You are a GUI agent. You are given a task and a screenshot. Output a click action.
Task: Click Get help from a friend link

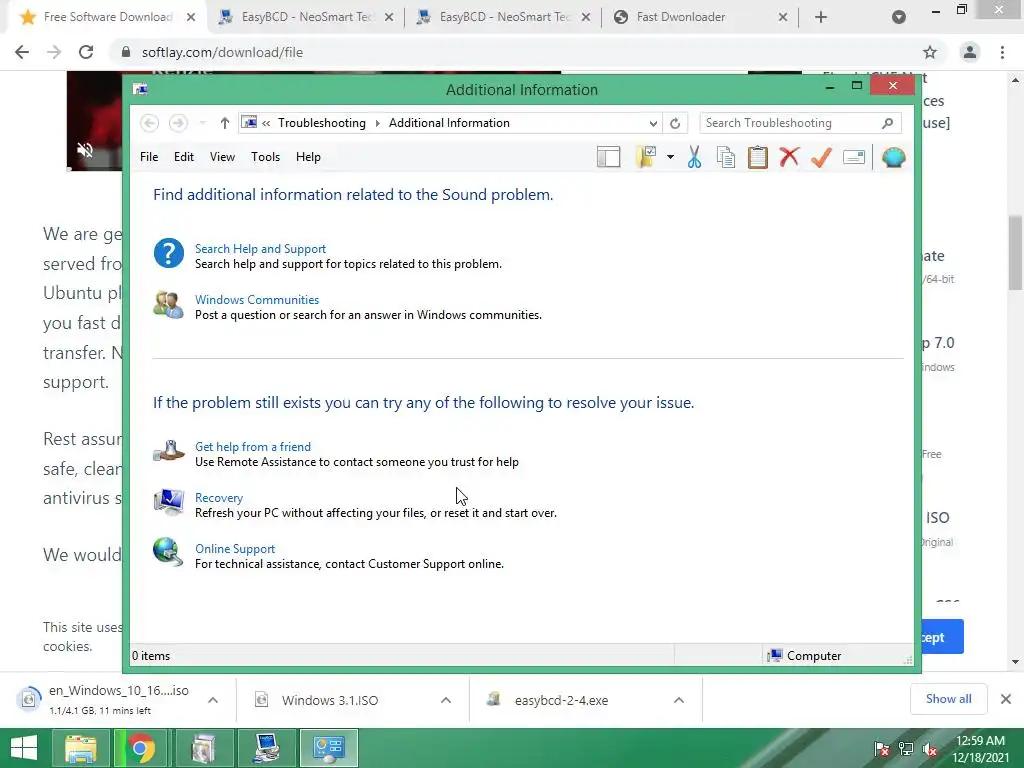click(253, 447)
